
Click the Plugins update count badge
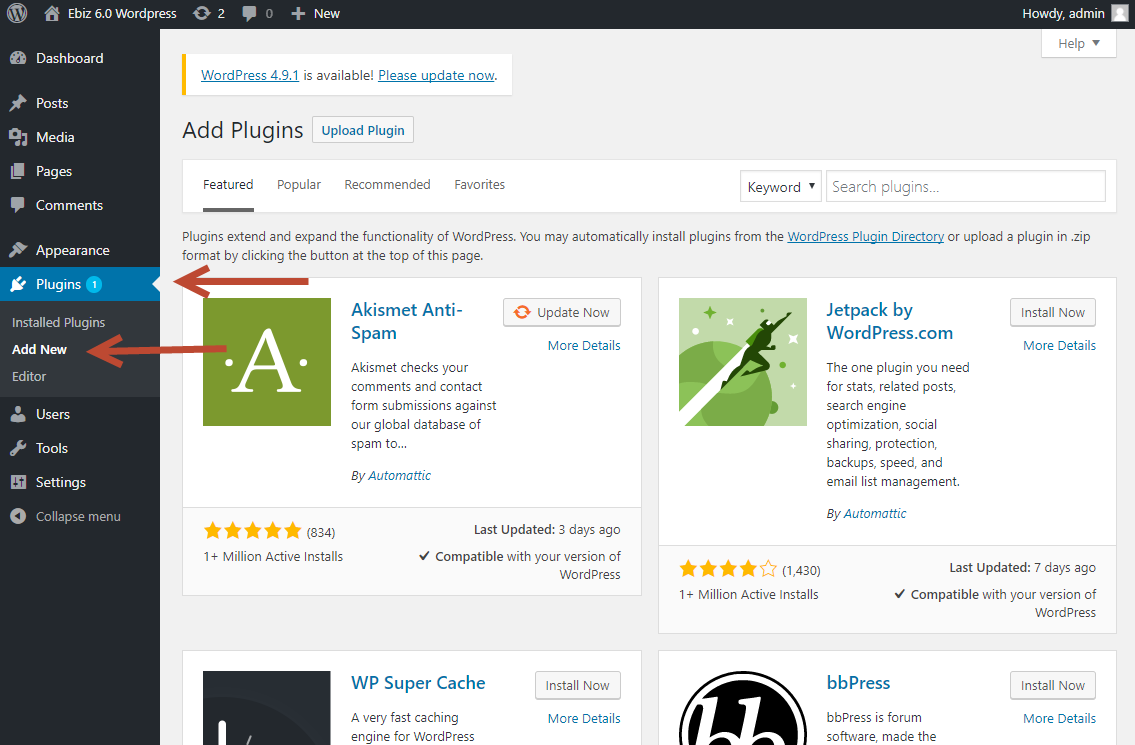(x=94, y=285)
